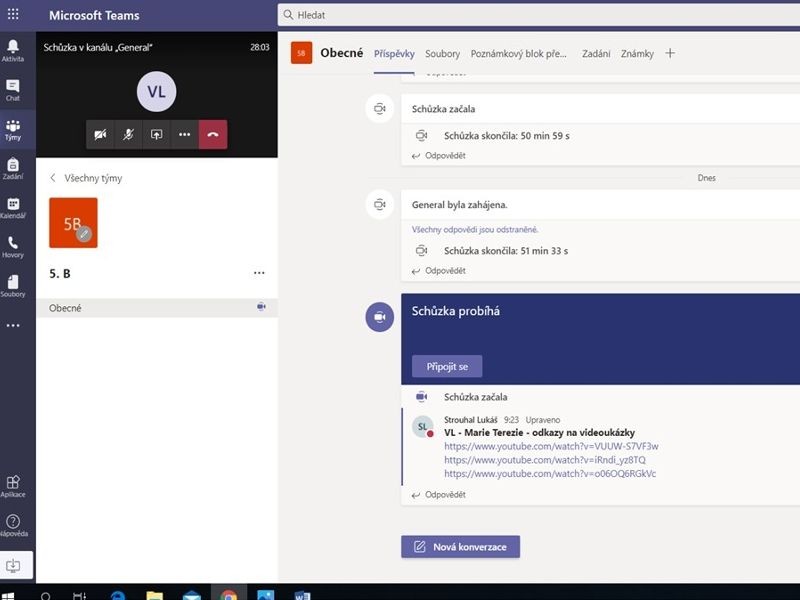Open more options for team 5. B
Viewport: 800px width, 600px height.
click(x=259, y=273)
